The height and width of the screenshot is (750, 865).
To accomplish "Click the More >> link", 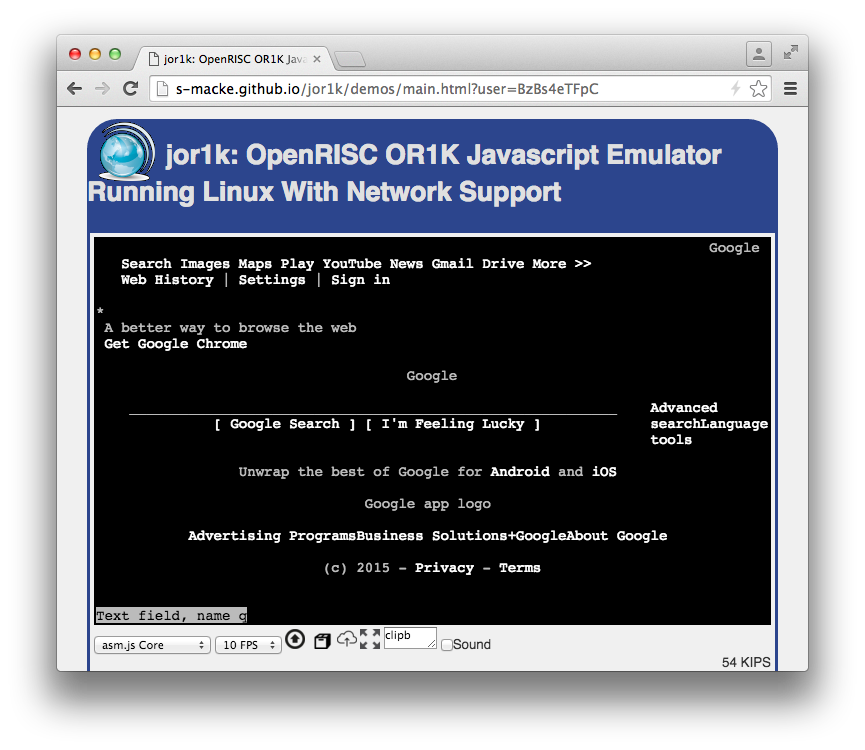I will coord(562,264).
